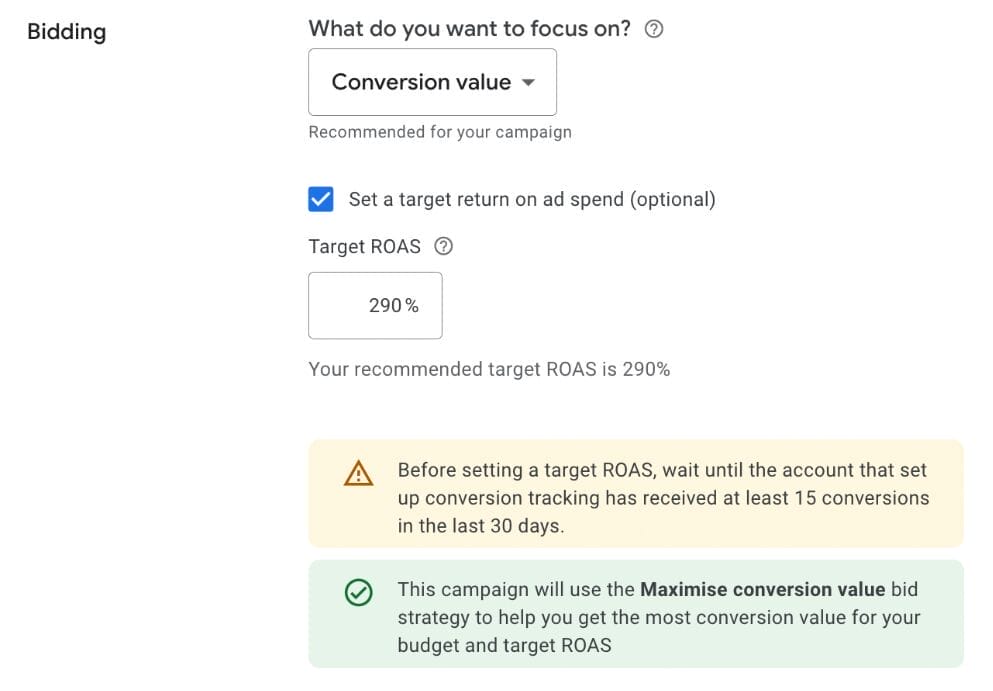
Task: Click inside the 290% Target ROAS field
Action: click(x=375, y=305)
